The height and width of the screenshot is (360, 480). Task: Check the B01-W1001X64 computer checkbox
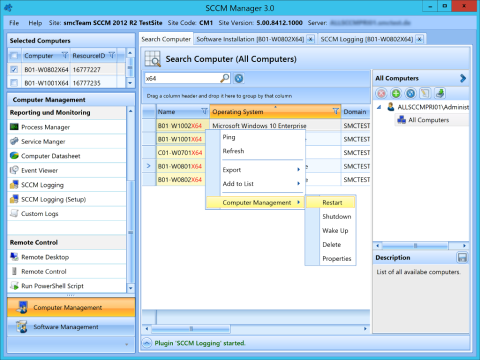click(x=14, y=82)
